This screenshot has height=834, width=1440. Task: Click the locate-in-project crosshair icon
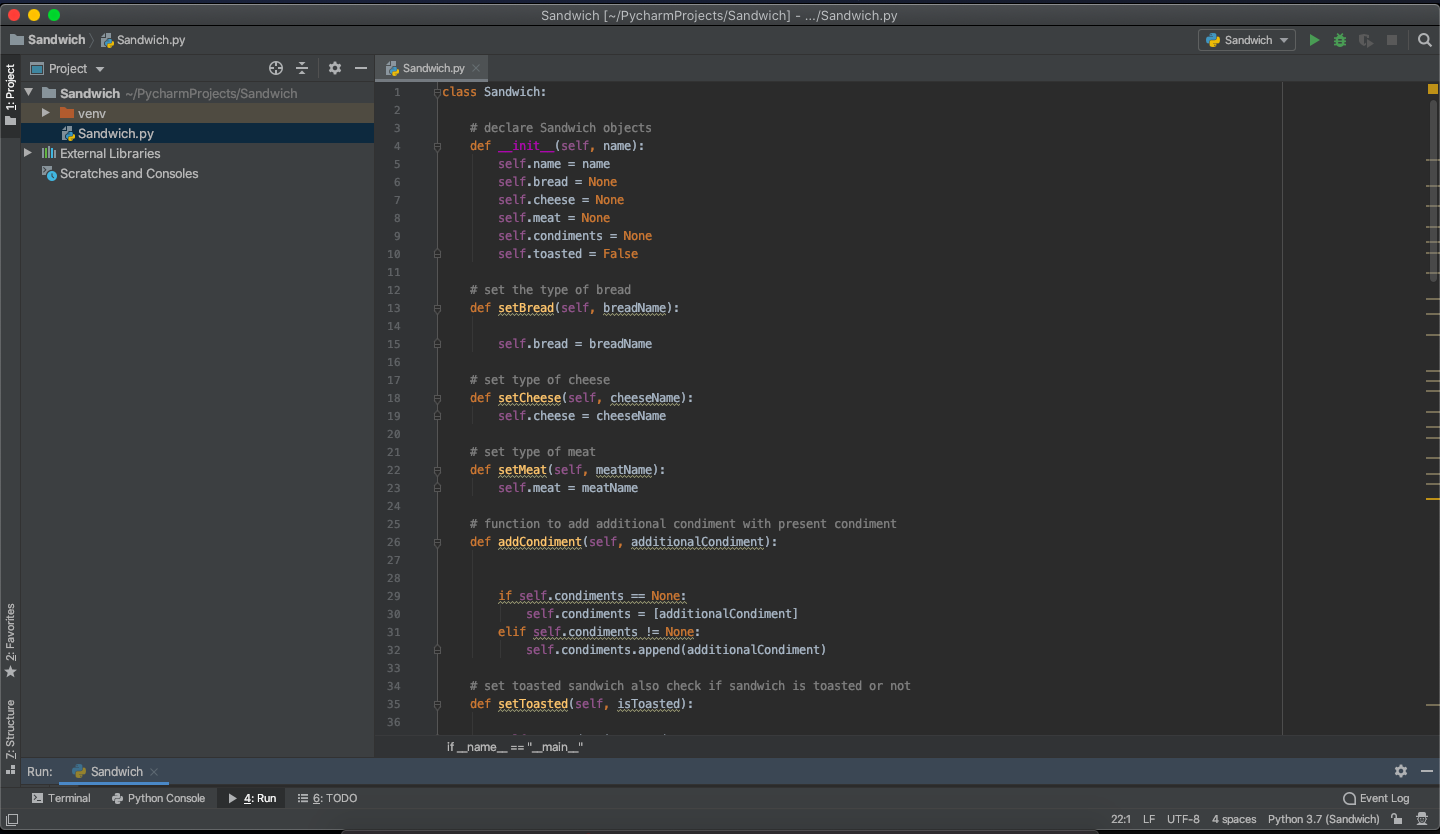tap(276, 68)
